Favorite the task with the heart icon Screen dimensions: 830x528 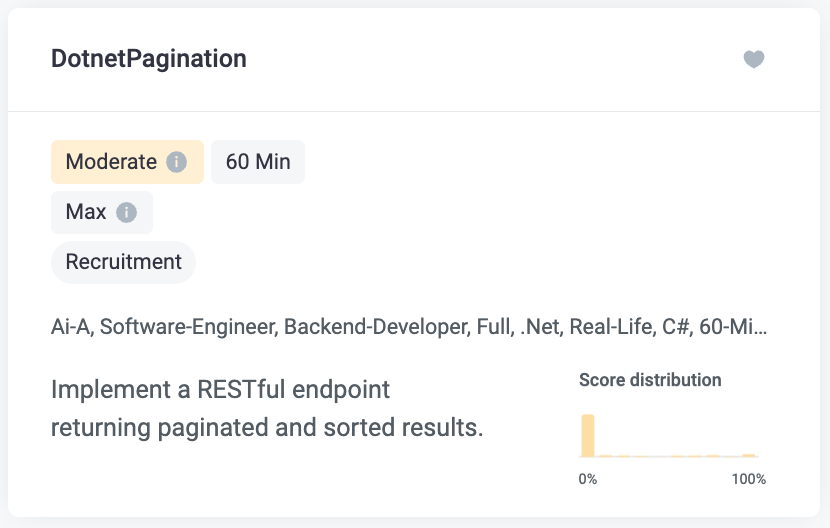(x=754, y=59)
